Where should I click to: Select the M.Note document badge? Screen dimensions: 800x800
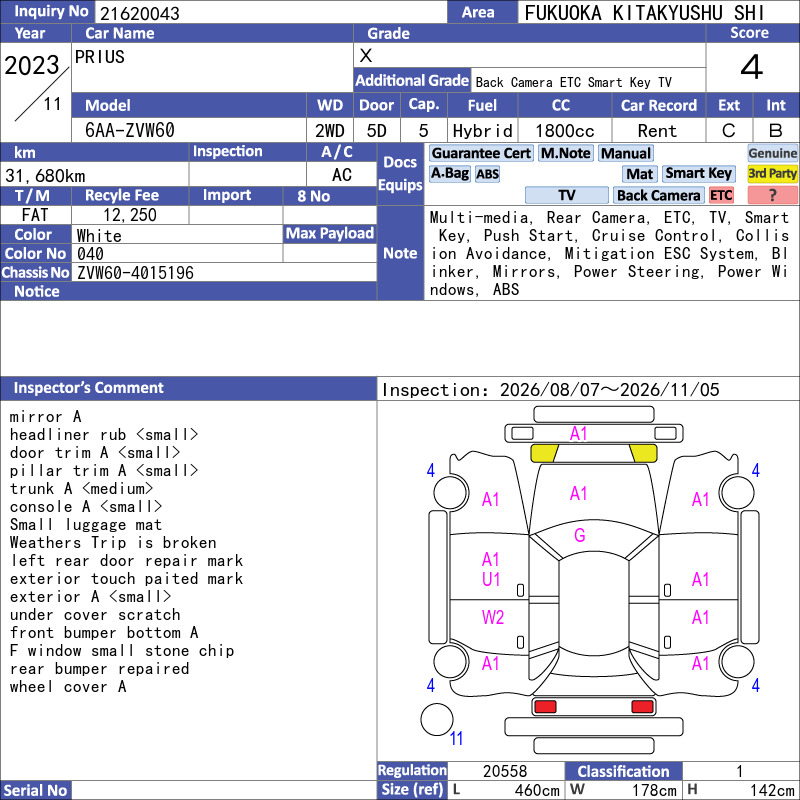[566, 153]
